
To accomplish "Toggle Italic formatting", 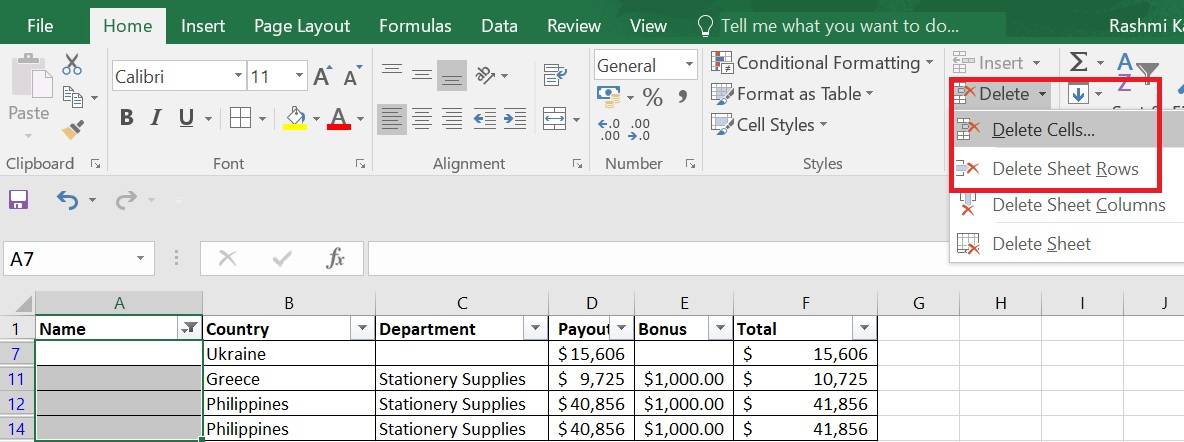I will (156, 118).
